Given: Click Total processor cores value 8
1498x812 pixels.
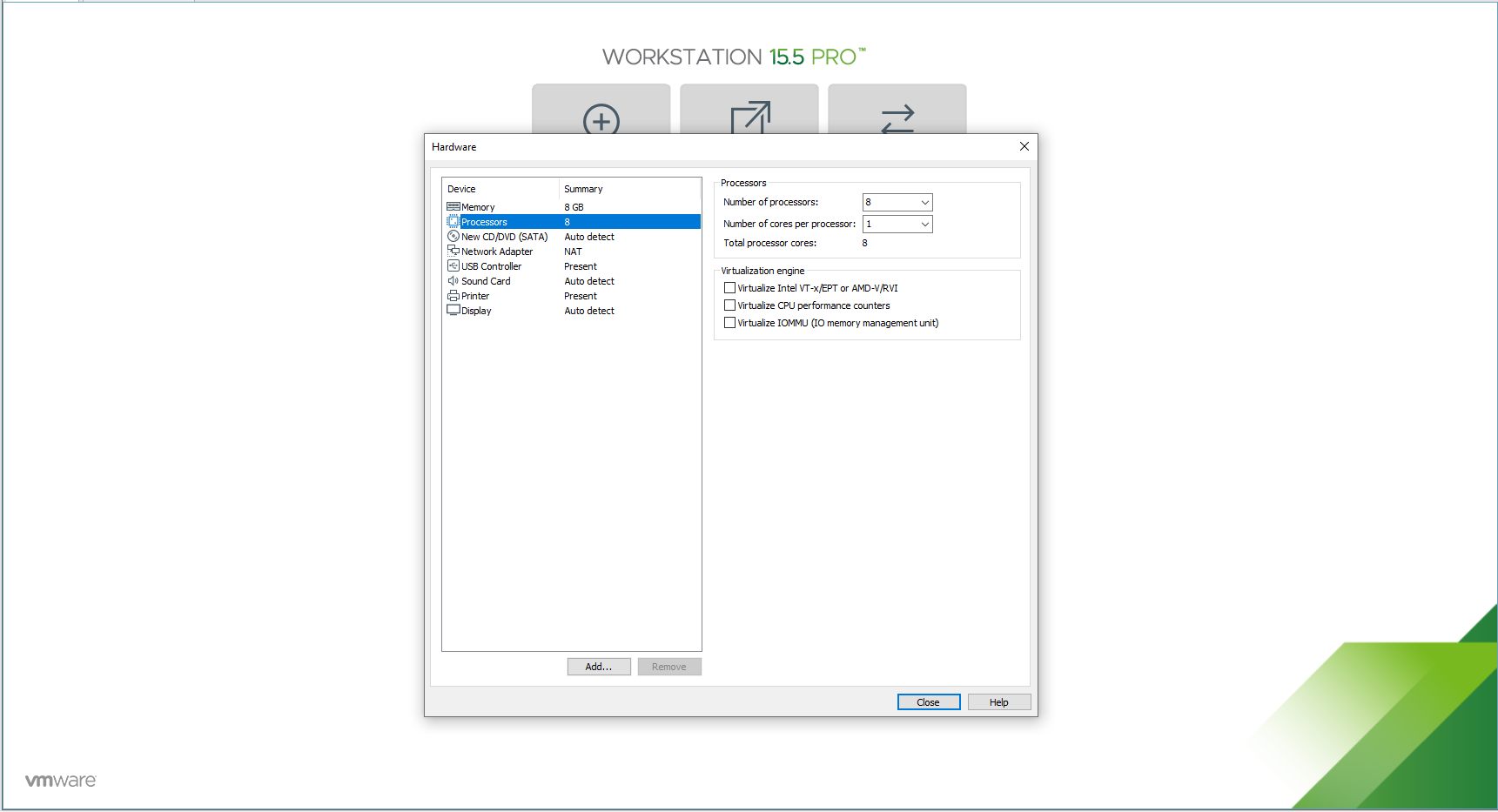Looking at the screenshot, I should point(865,243).
